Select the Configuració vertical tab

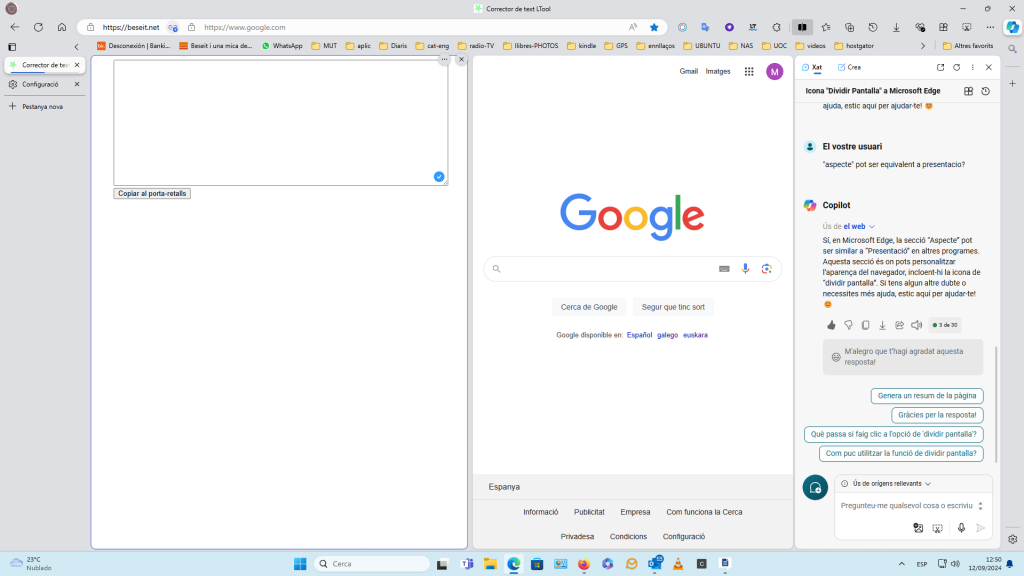[x=41, y=84]
